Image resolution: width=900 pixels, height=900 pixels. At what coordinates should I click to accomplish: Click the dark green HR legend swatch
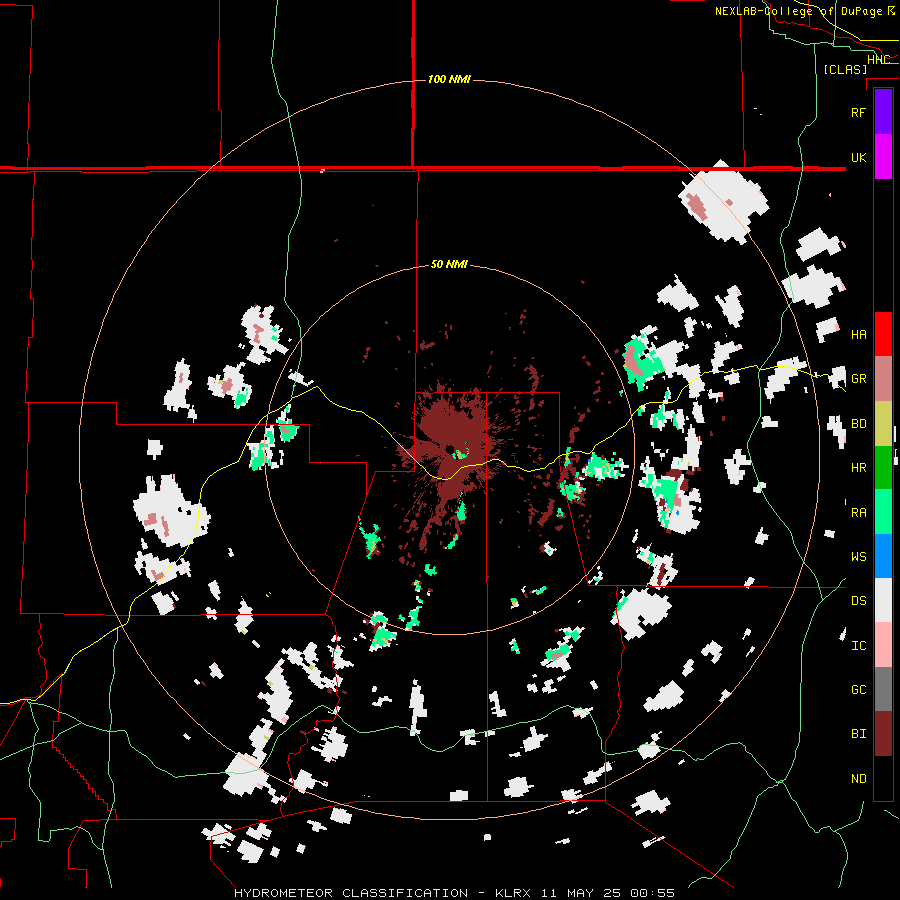[x=883, y=468]
